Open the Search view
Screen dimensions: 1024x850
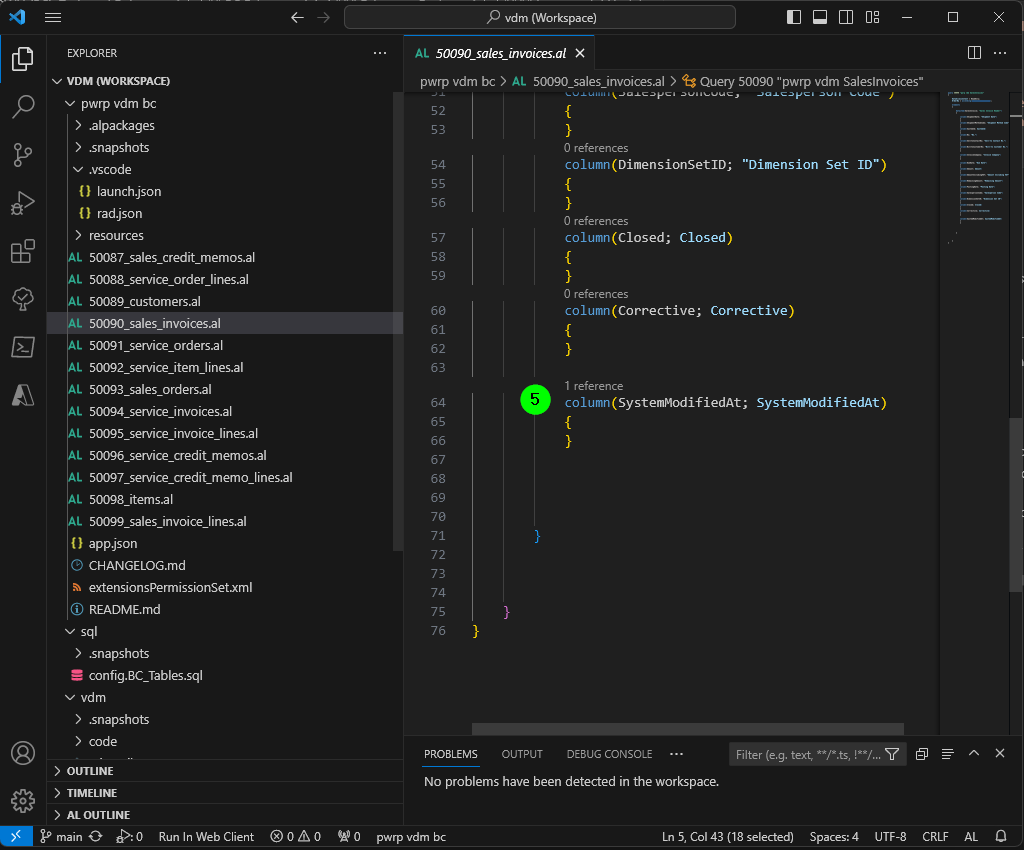point(23,107)
